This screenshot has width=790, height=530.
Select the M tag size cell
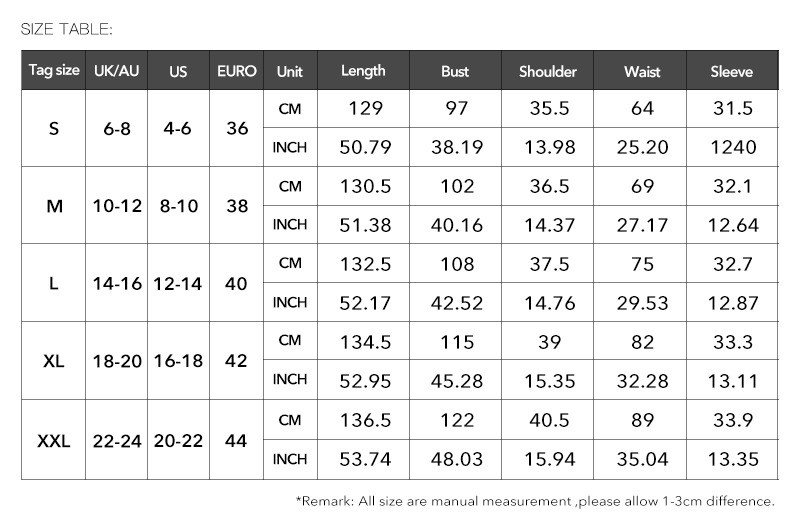pos(54,206)
